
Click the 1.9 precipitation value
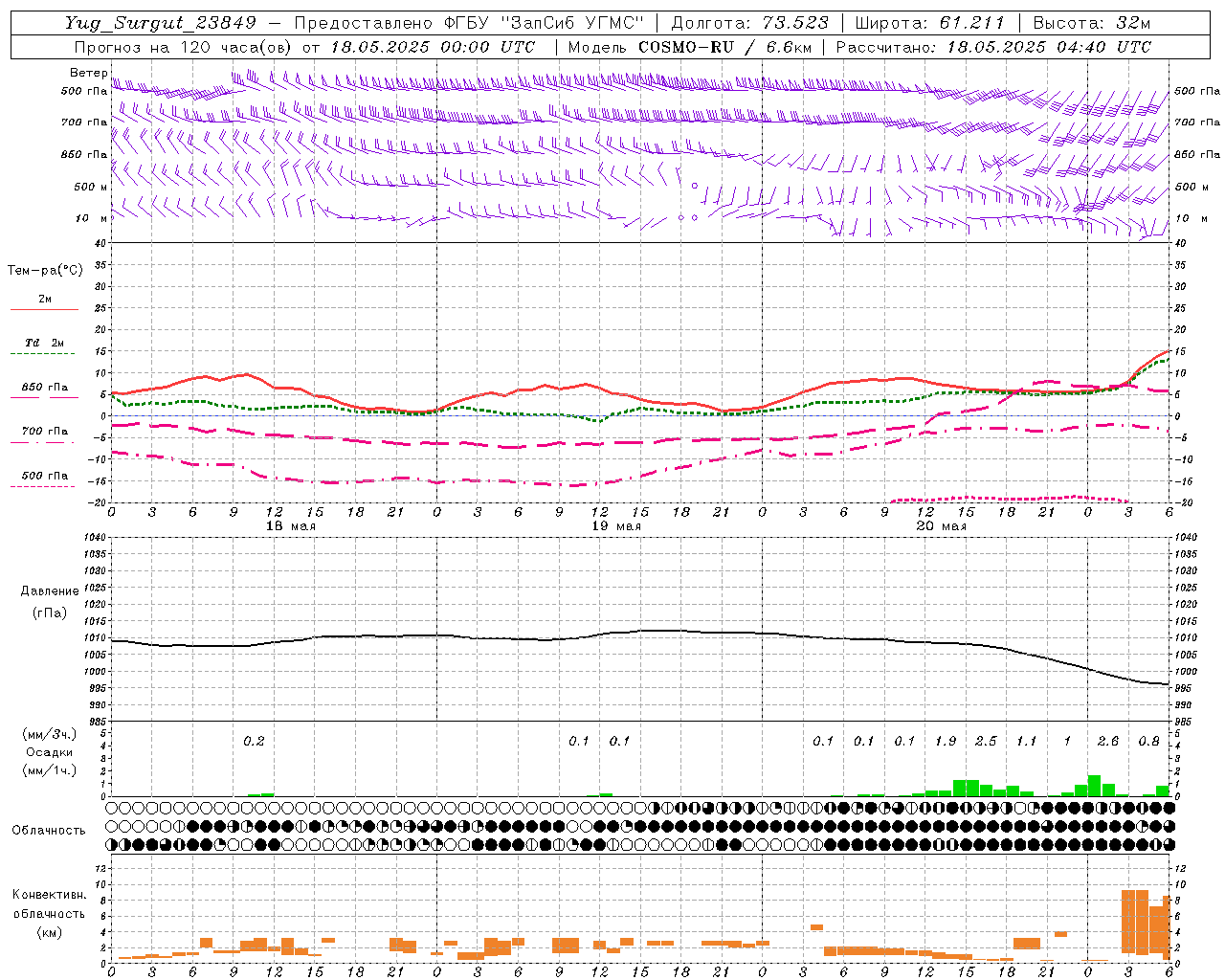tap(946, 742)
